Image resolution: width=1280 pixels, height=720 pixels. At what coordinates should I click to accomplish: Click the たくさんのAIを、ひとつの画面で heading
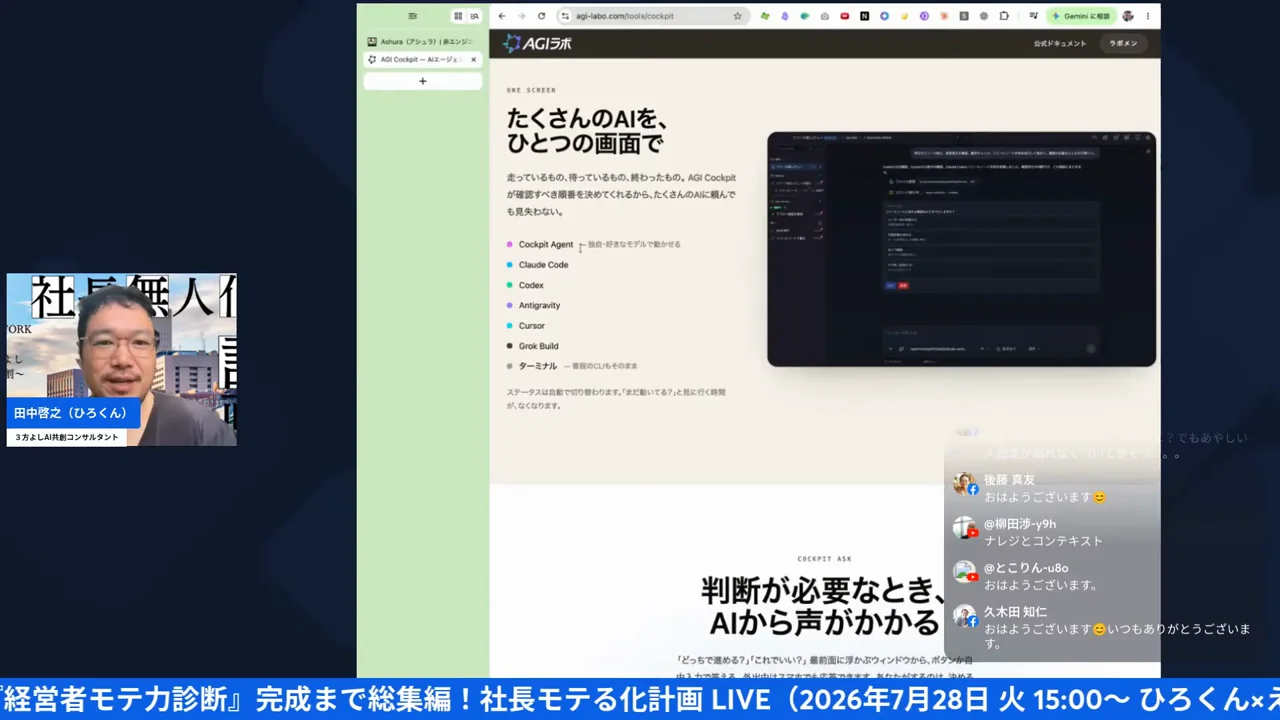point(588,131)
